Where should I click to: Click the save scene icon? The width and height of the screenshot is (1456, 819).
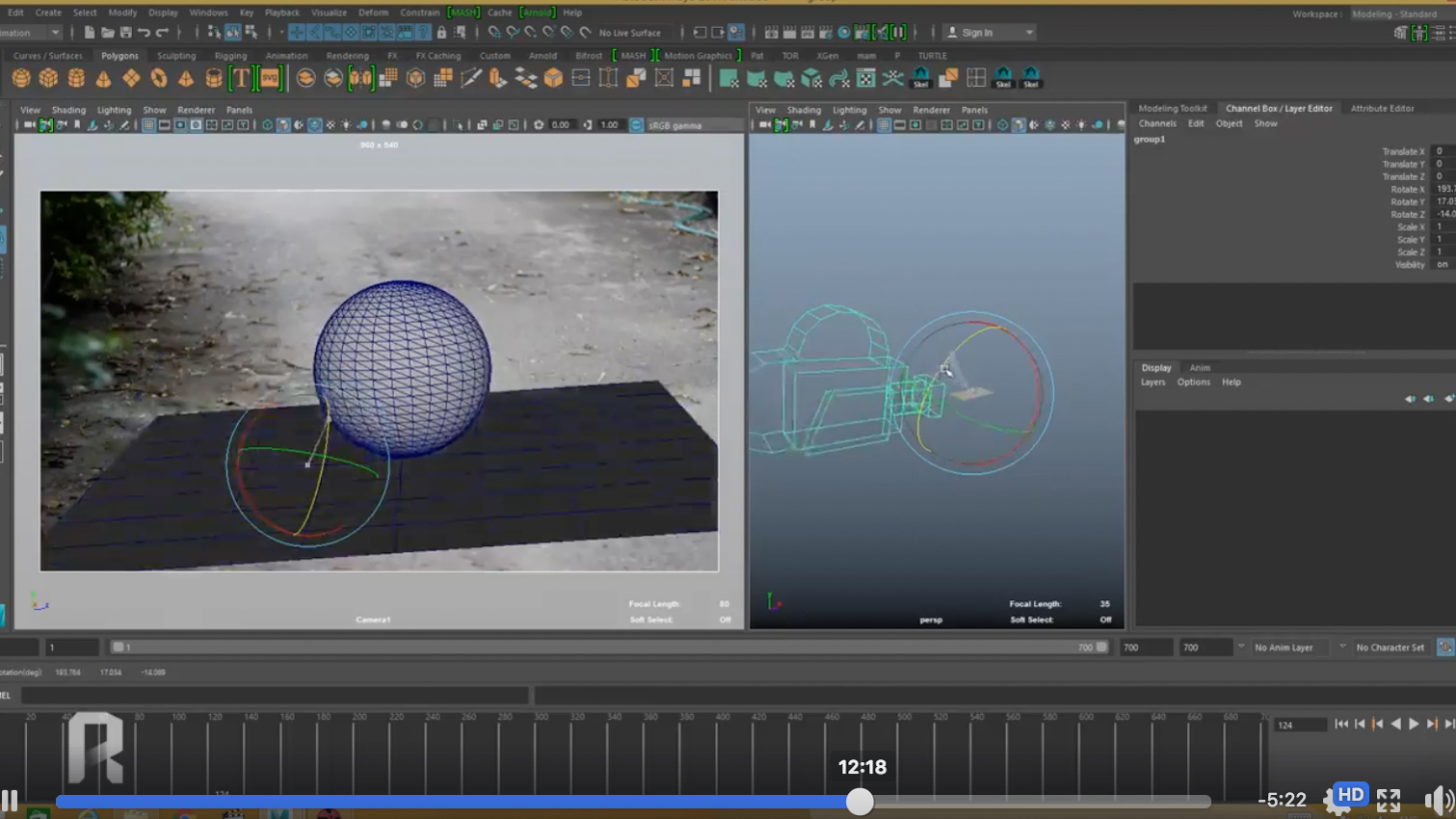pyautogui.click(x=125, y=33)
